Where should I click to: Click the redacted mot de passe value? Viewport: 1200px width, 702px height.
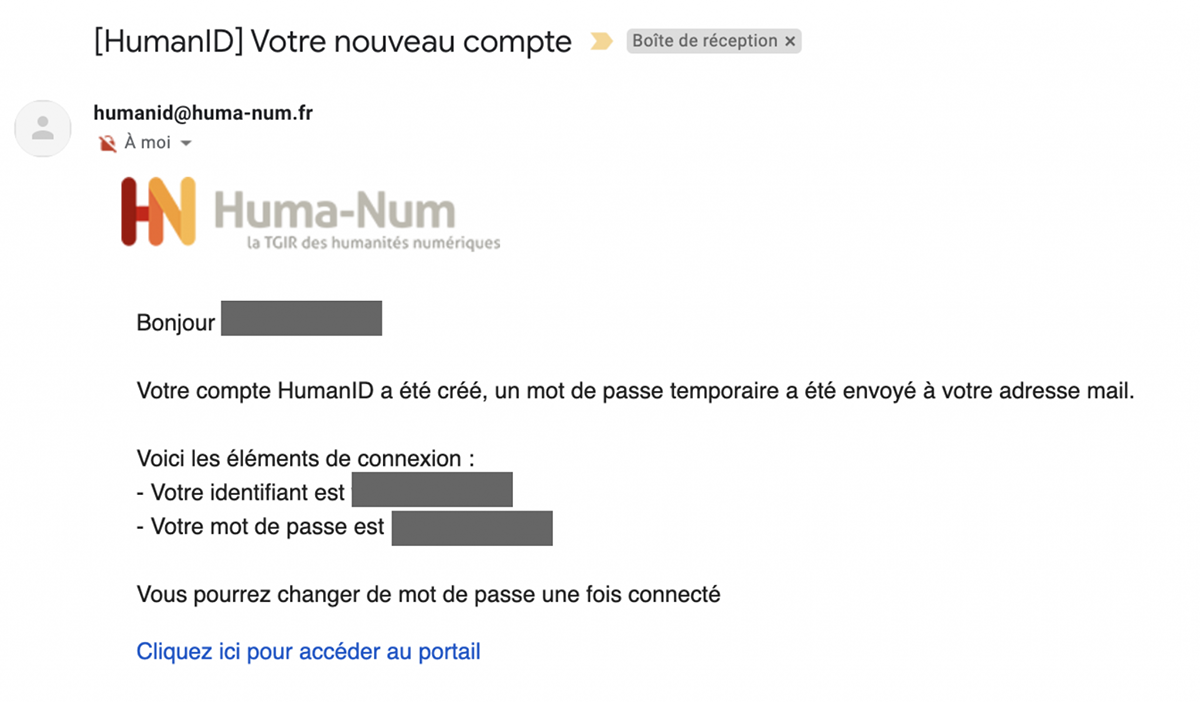472,528
